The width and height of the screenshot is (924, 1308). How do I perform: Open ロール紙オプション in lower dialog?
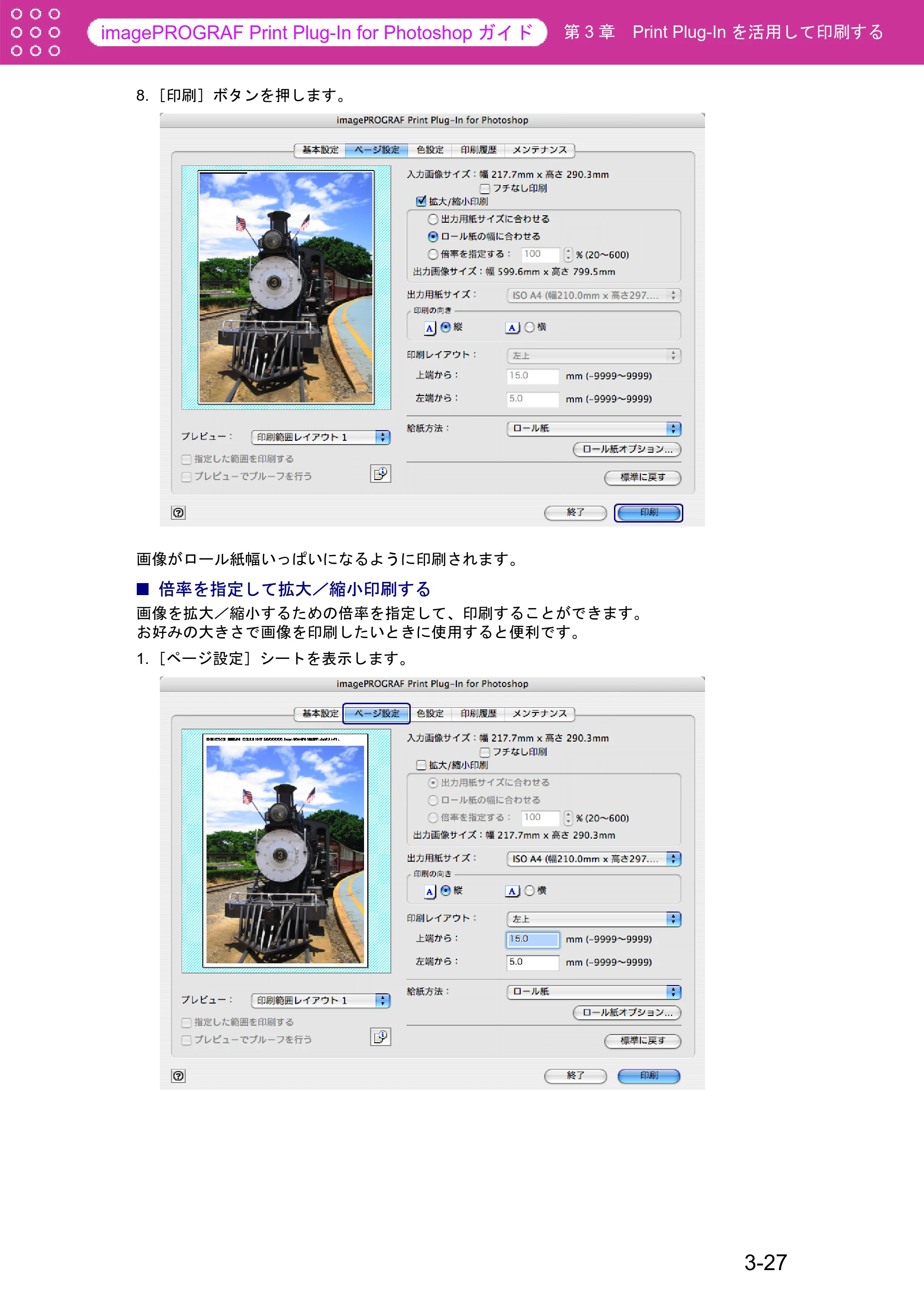[x=627, y=1013]
